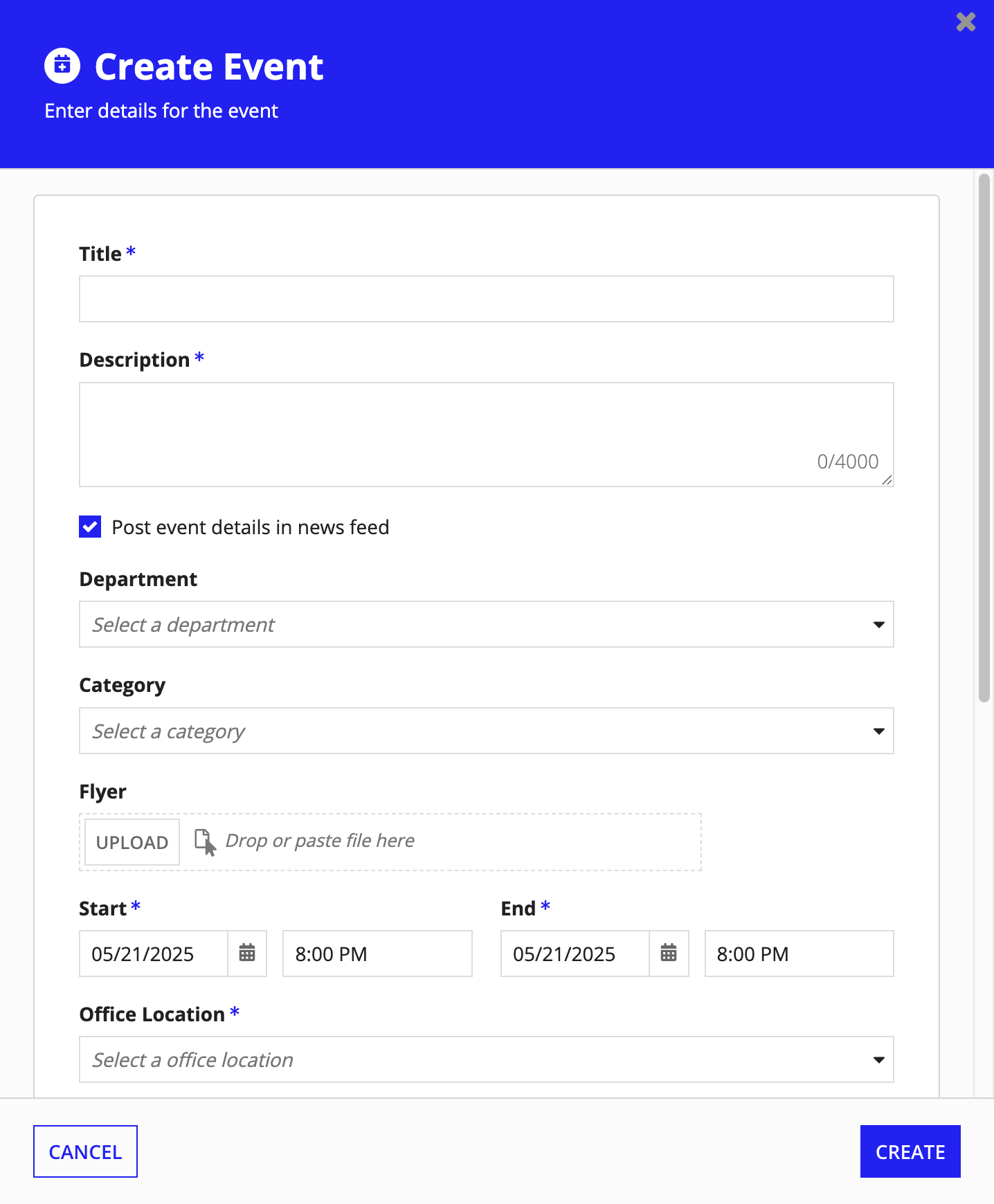Screen dimensions: 994x1204
Task: Click the Start time field 8:00 PM
Action: pos(377,954)
